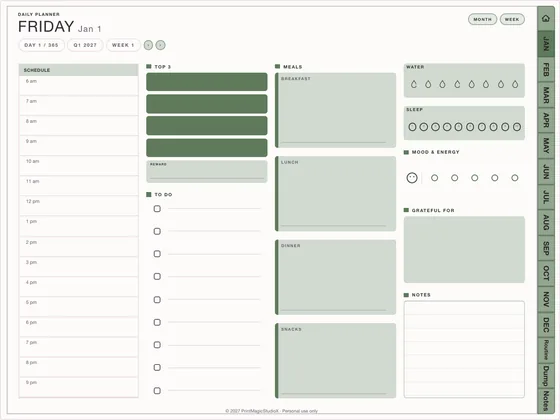Image resolution: width=560 pixels, height=420 pixels.
Task: Mark the third water drop
Action: (x=442, y=84)
